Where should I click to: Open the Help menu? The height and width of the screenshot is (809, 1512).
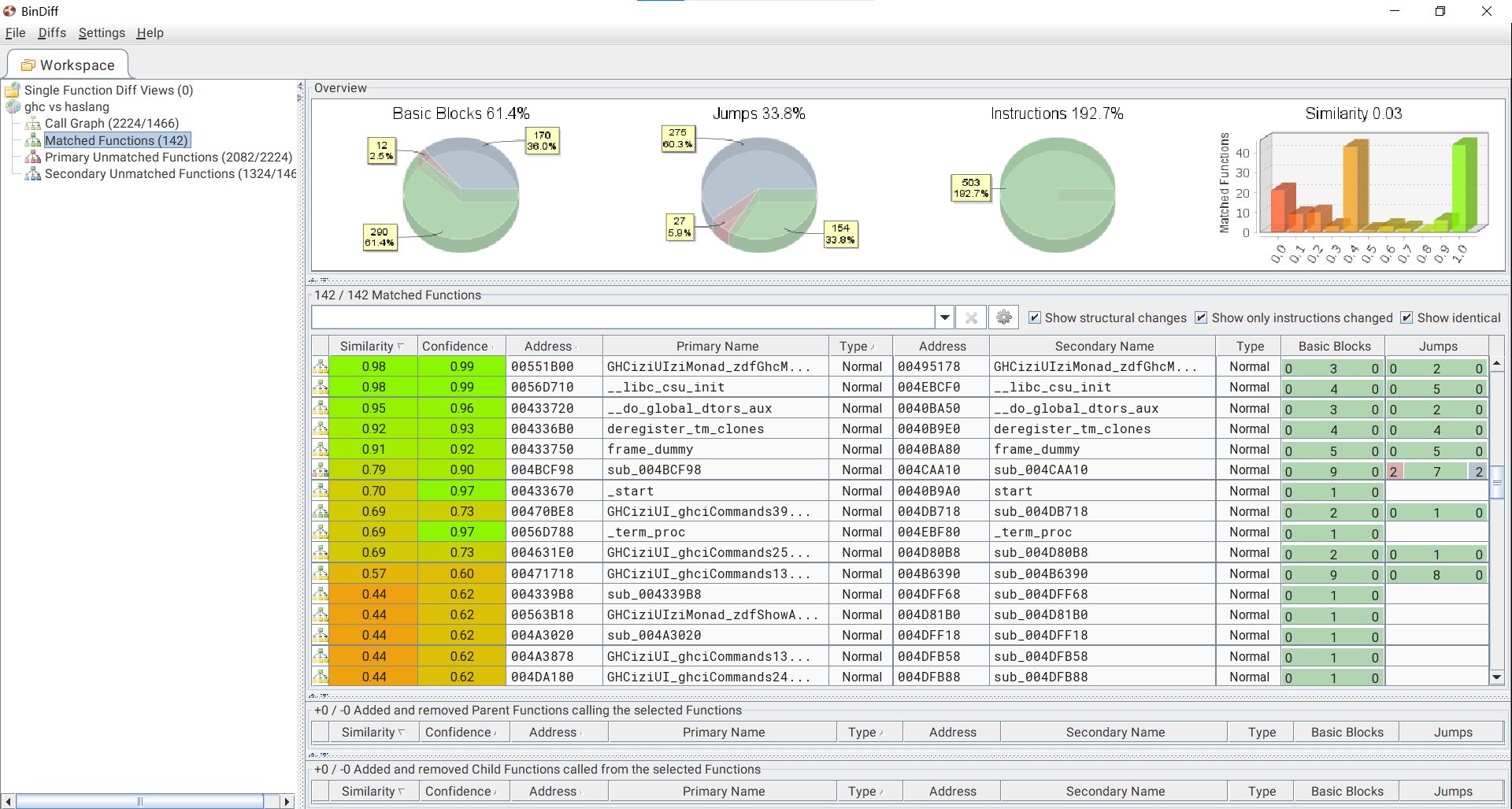click(x=150, y=32)
